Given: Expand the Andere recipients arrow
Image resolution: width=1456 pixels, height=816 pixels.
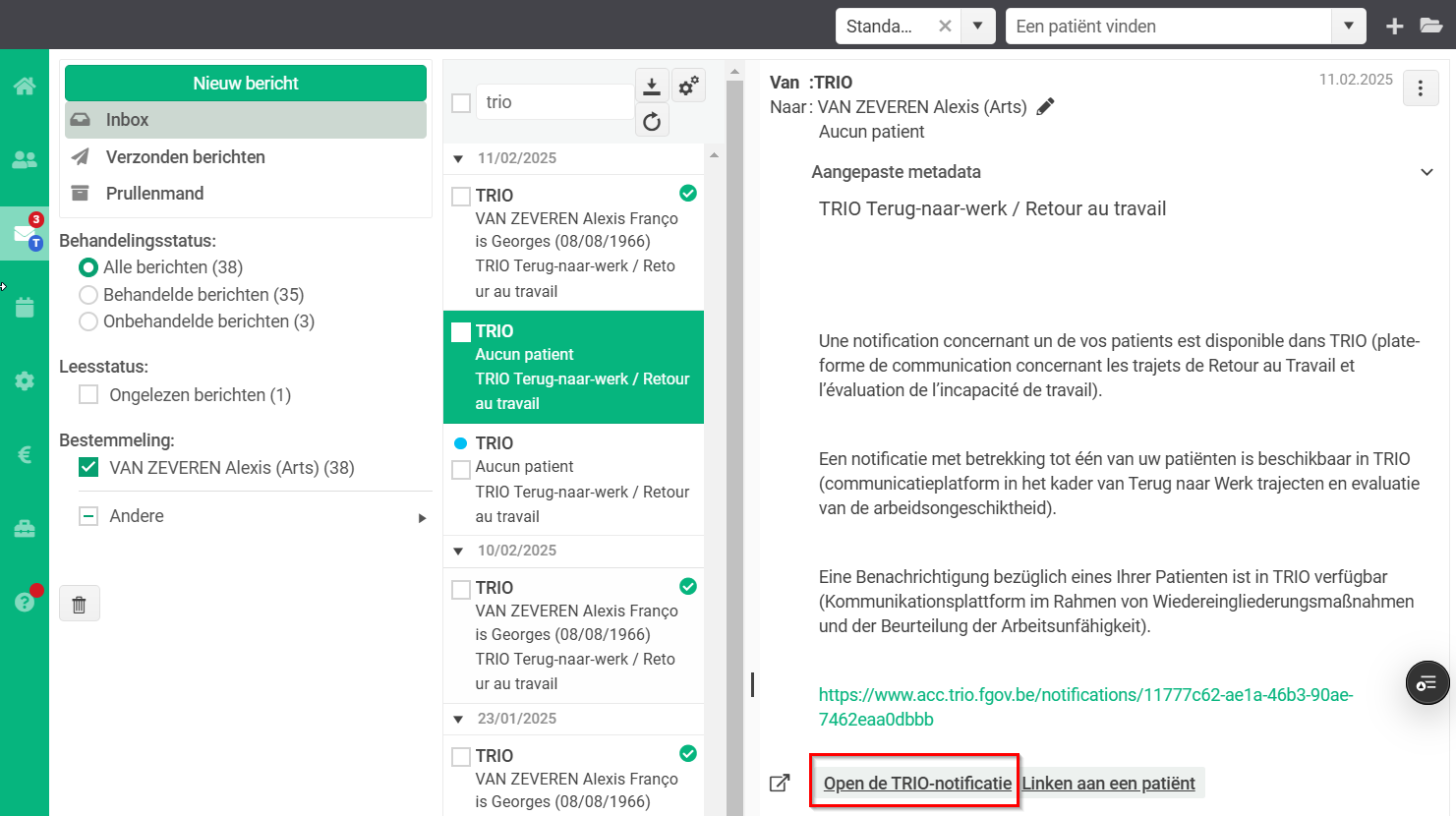Looking at the screenshot, I should [423, 518].
